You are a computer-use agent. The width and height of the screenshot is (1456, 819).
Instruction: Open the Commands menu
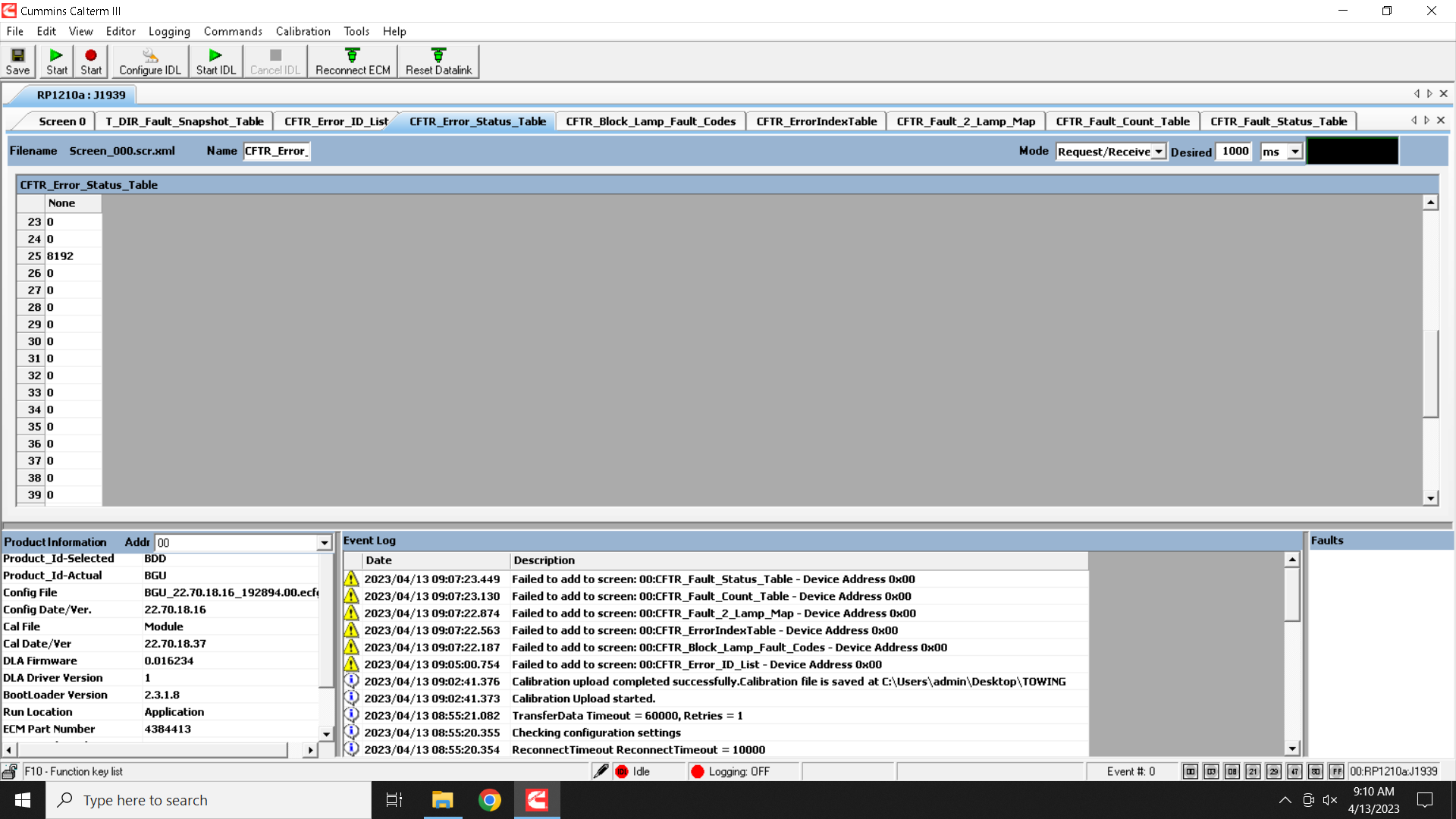point(233,31)
